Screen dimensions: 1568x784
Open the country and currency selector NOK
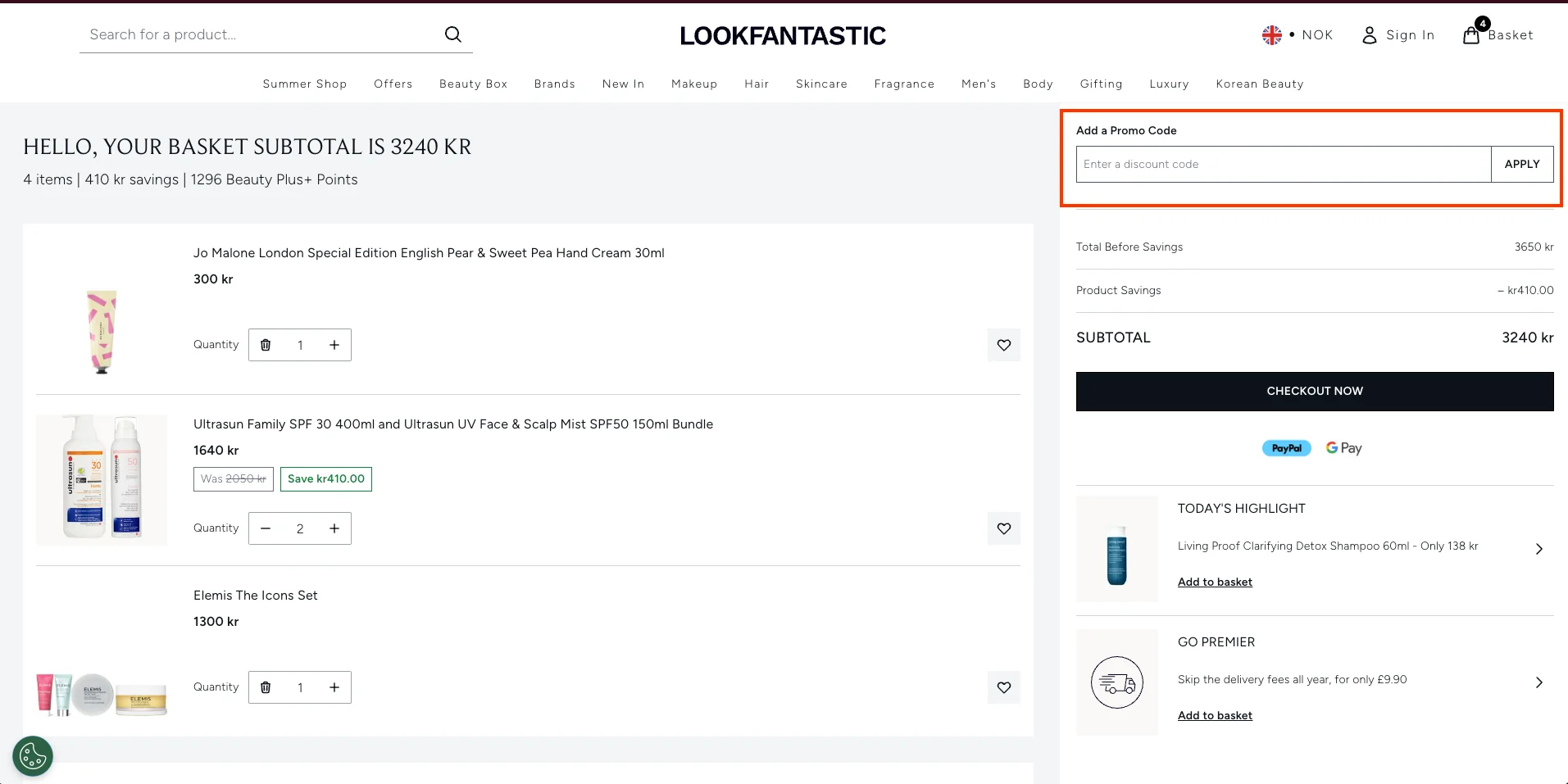[1297, 35]
